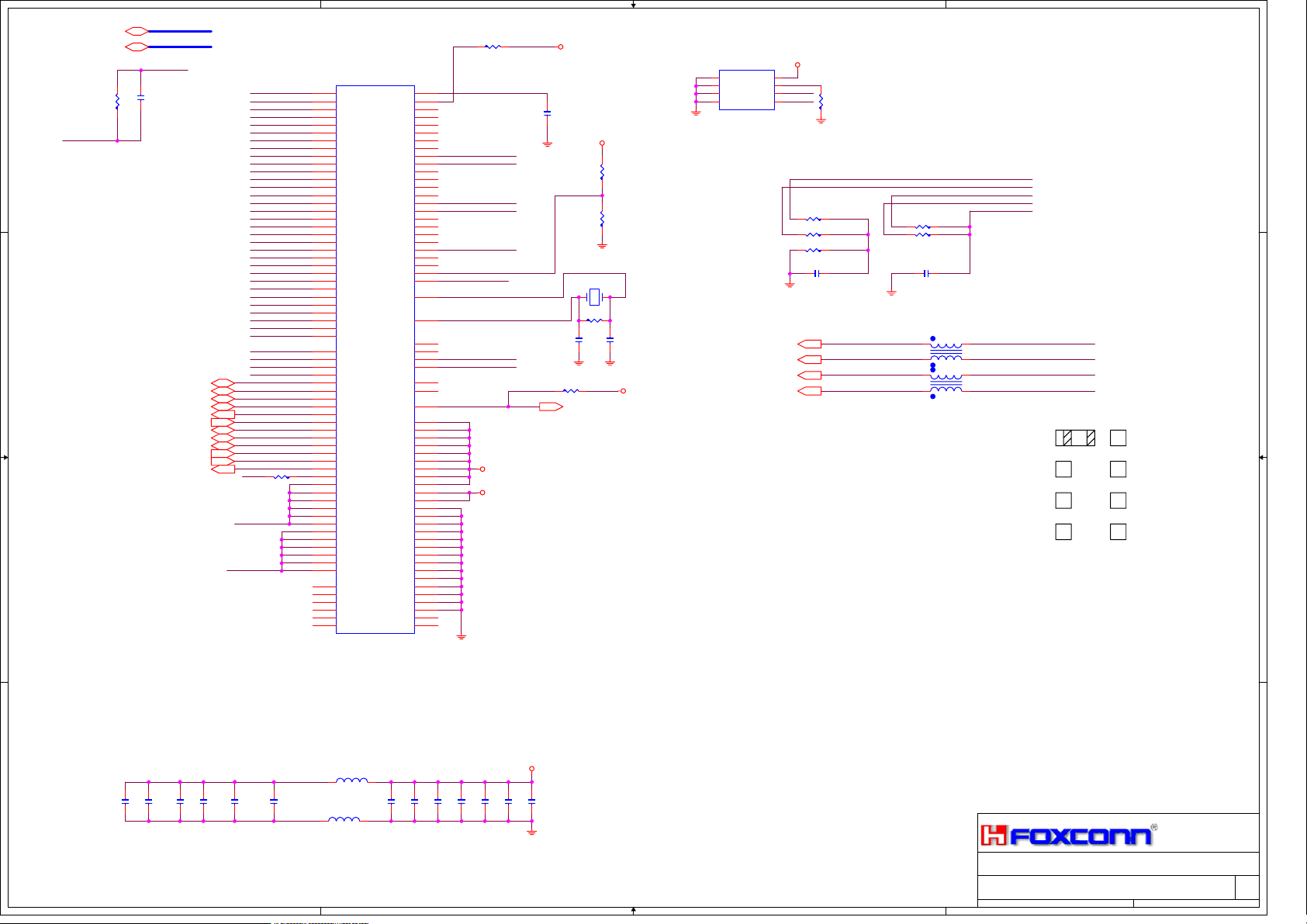
Task: Select the resistor directly beneath the crystal
Action: pyautogui.click(x=594, y=320)
